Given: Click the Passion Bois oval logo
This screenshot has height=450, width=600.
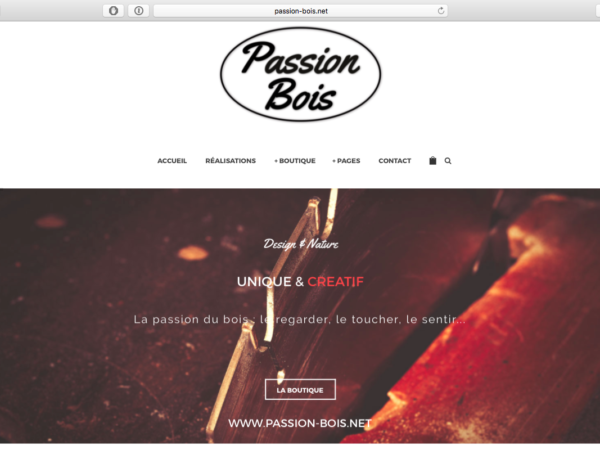Looking at the screenshot, I should point(300,74).
